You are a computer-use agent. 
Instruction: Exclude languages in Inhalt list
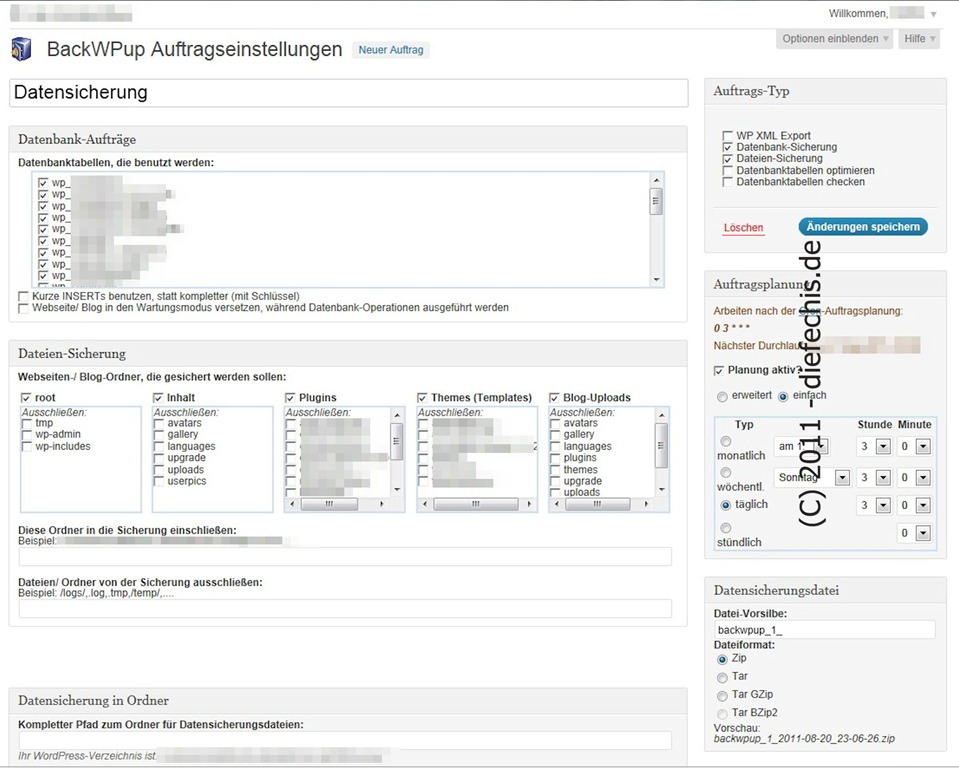[x=159, y=447]
